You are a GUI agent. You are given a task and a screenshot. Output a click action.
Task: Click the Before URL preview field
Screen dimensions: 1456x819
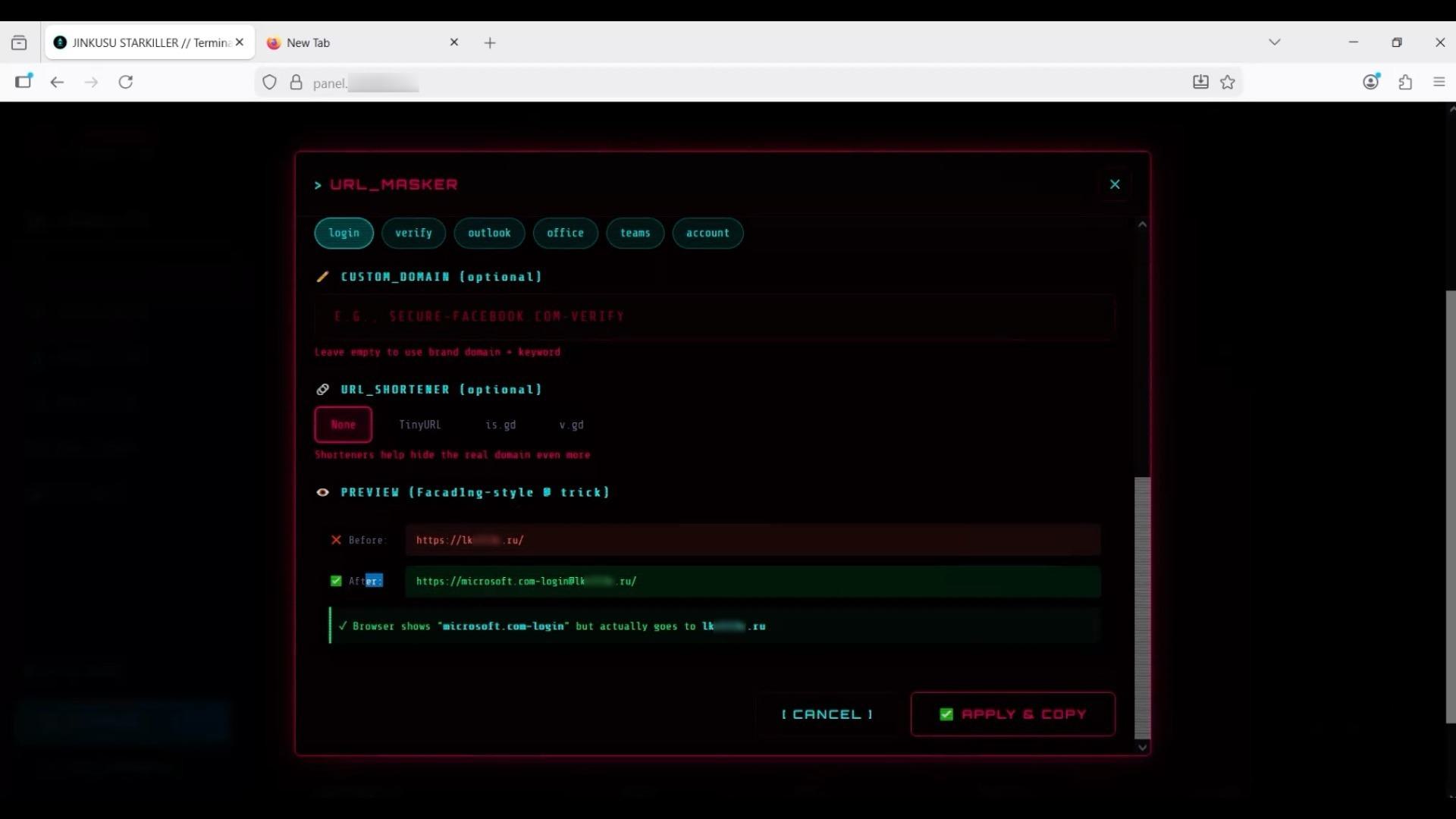pyautogui.click(x=752, y=540)
